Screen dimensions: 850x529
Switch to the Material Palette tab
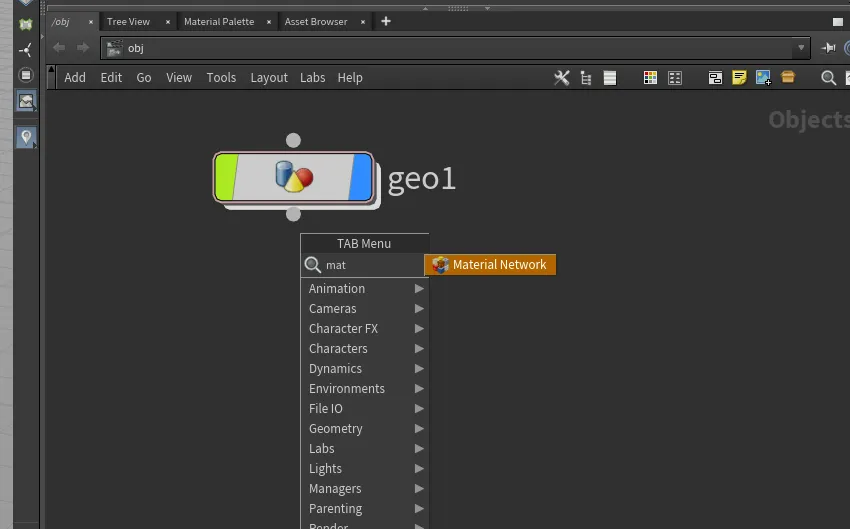[x=219, y=22]
